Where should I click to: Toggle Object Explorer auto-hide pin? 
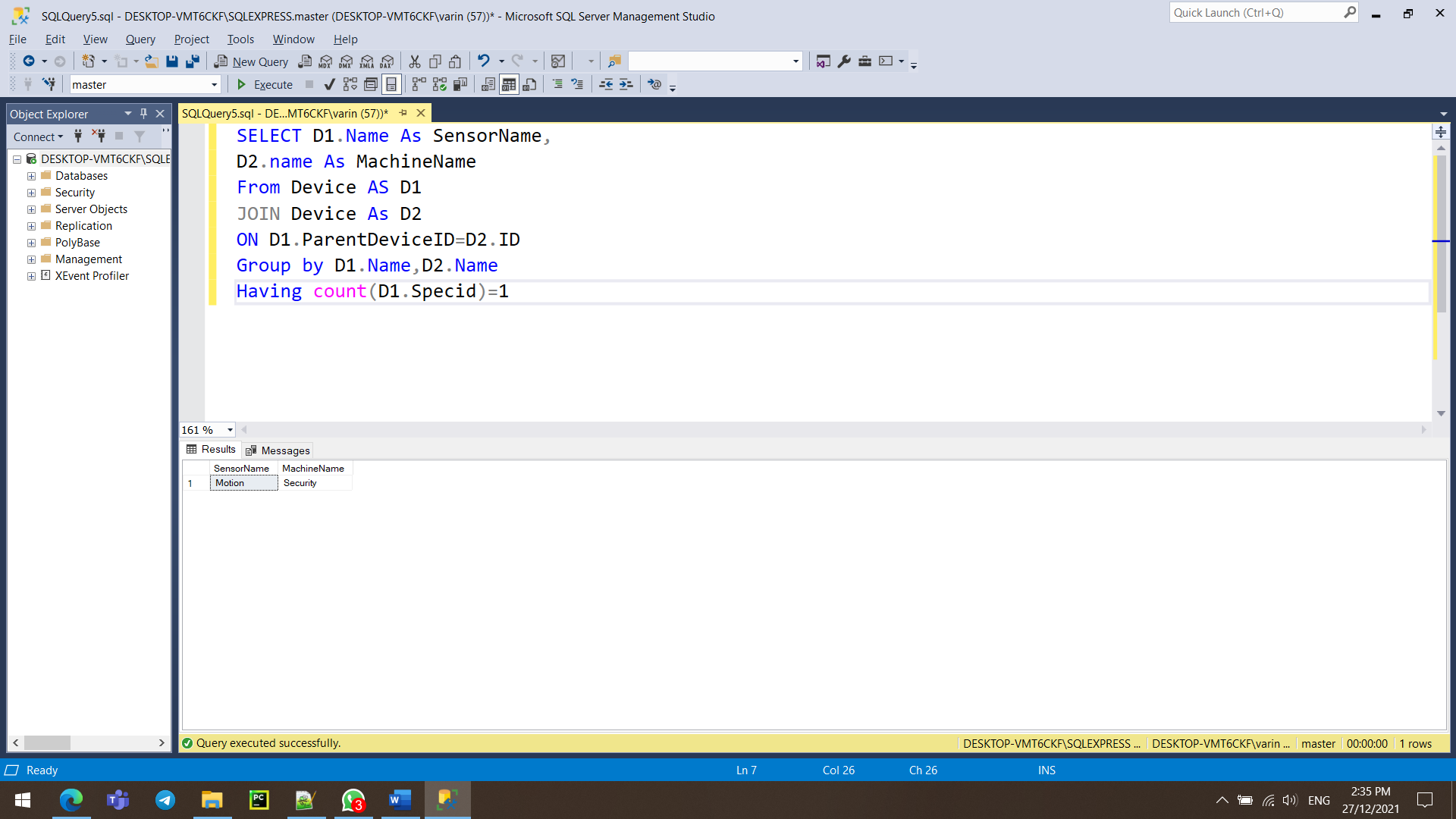point(143,114)
